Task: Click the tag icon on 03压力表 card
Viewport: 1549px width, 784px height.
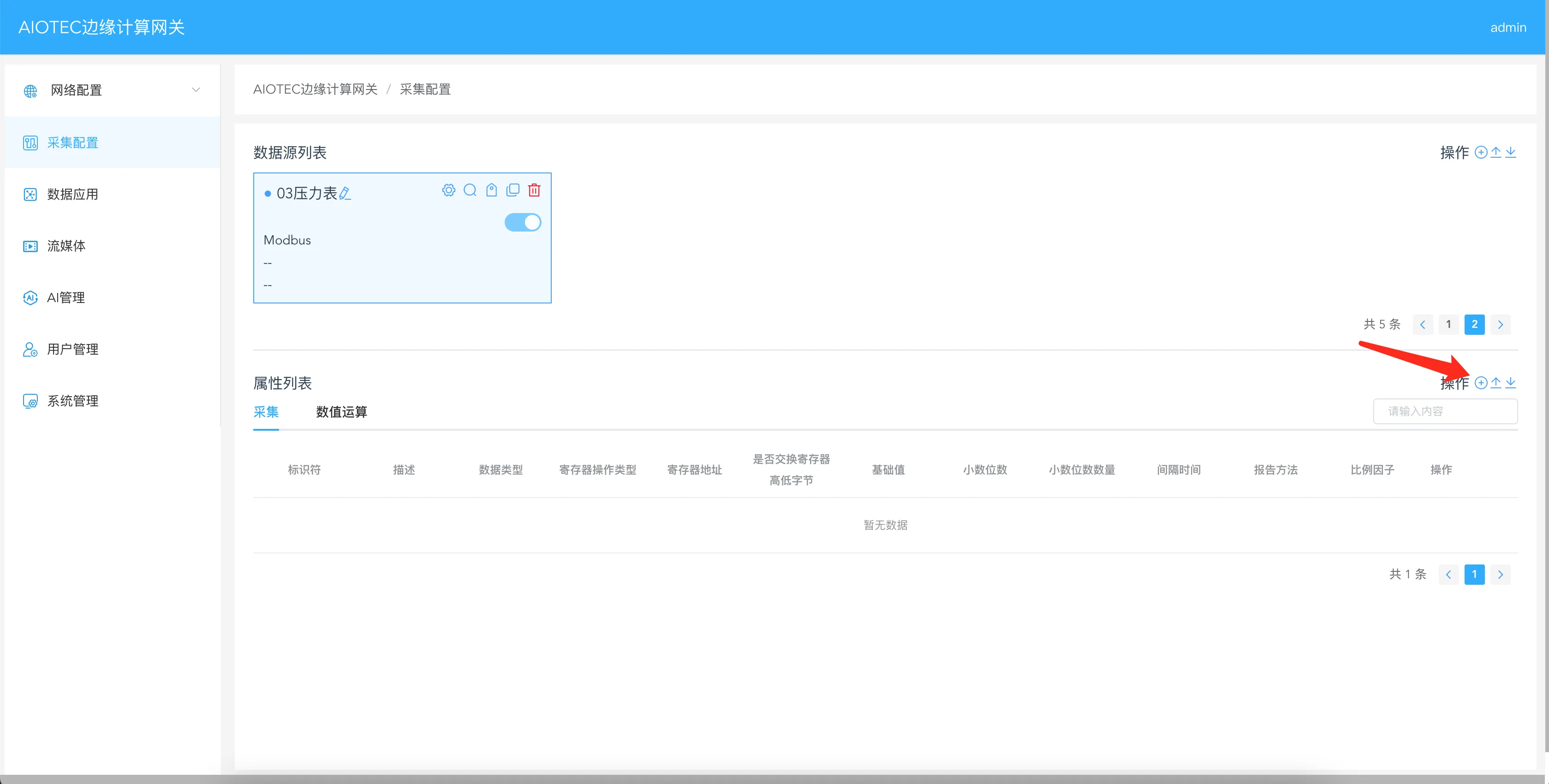Action: [491, 190]
